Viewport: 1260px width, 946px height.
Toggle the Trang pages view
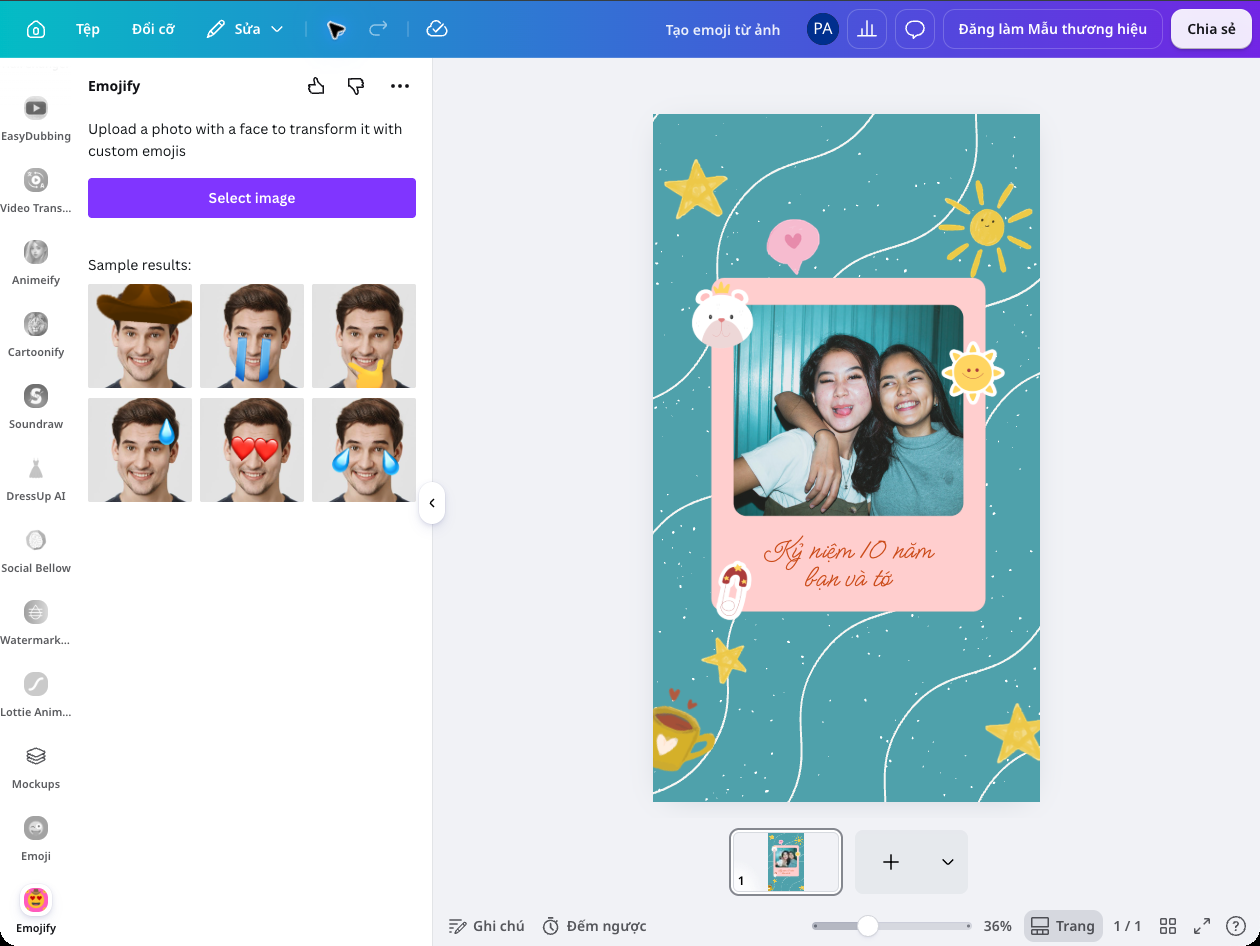pos(1063,926)
